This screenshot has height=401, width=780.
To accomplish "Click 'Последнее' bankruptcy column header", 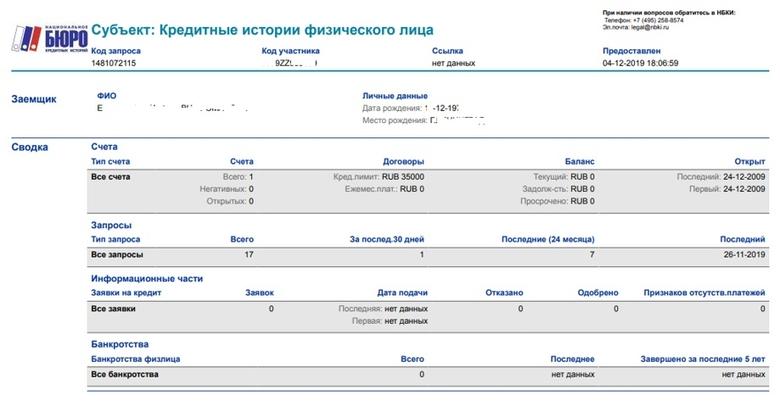I will (572, 359).
